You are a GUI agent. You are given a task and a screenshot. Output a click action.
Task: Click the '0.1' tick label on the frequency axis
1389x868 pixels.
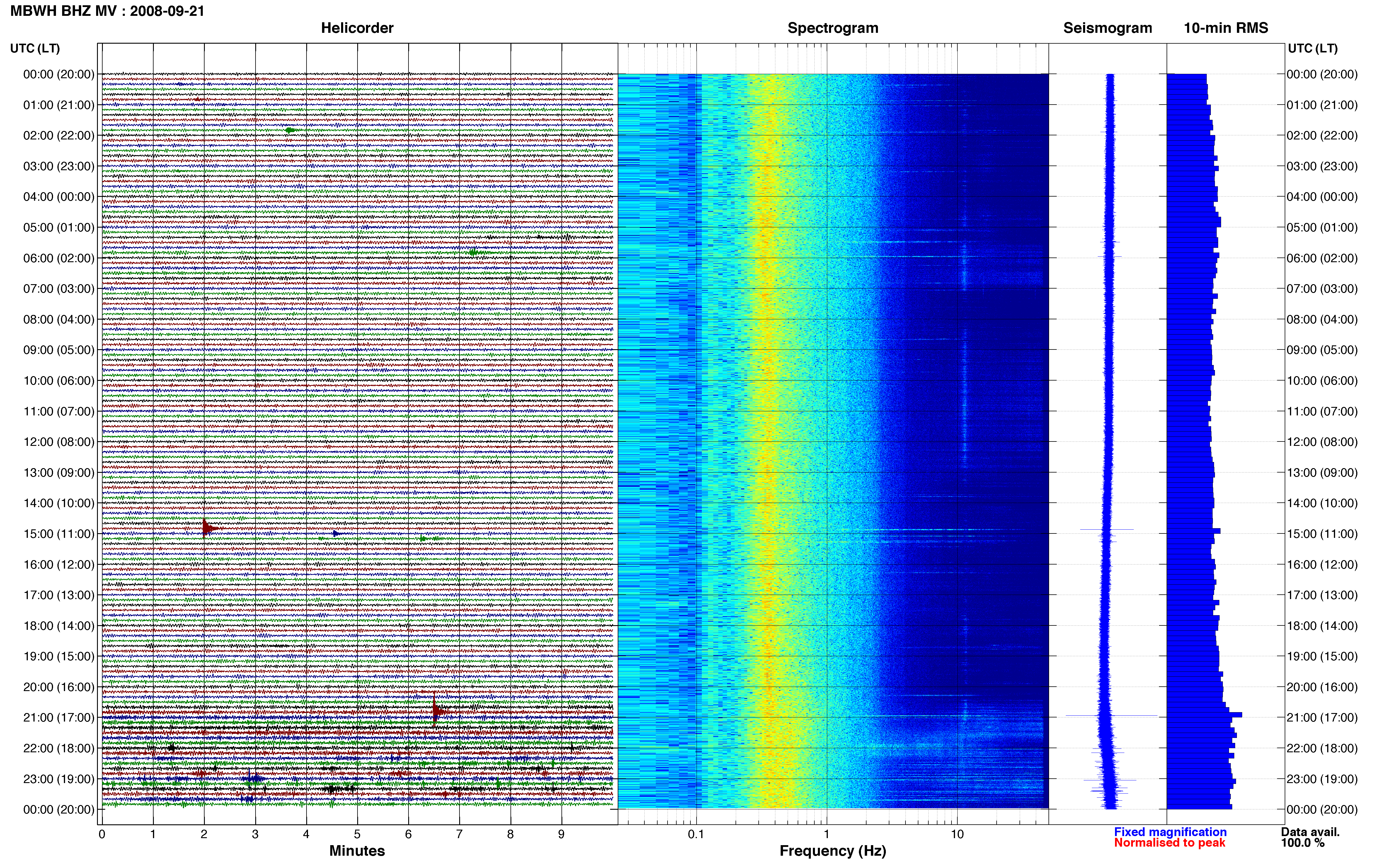point(696,834)
